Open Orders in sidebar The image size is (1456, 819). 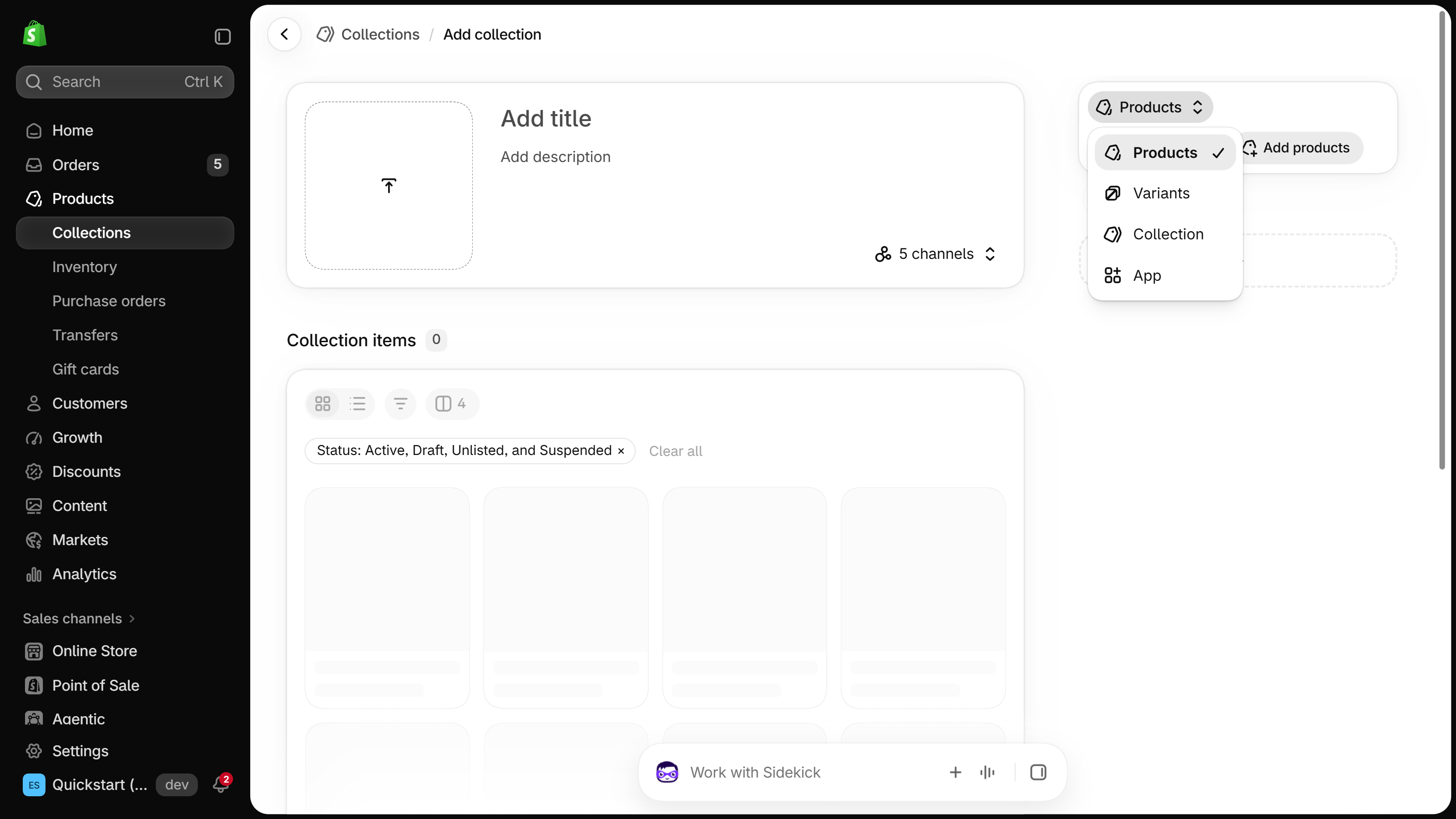coord(125,164)
